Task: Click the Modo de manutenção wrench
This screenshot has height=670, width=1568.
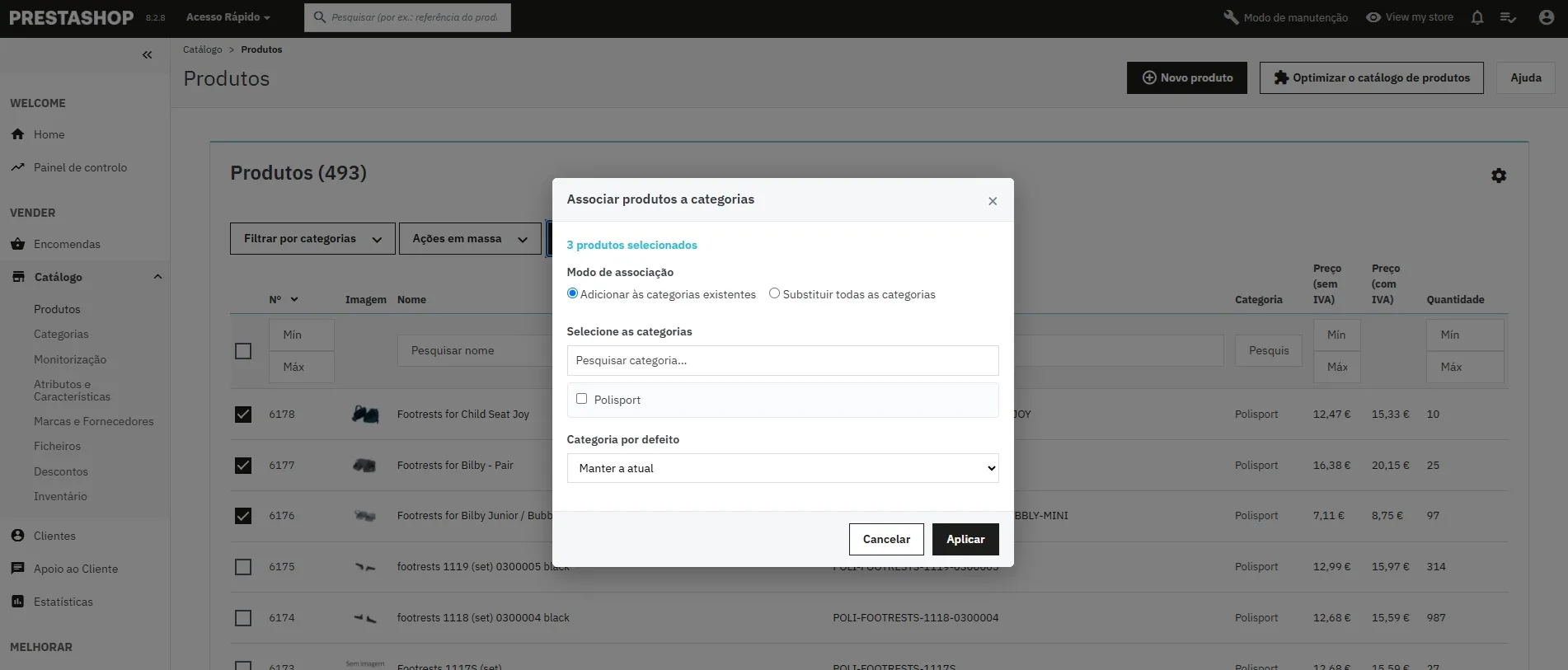Action: point(1231,17)
